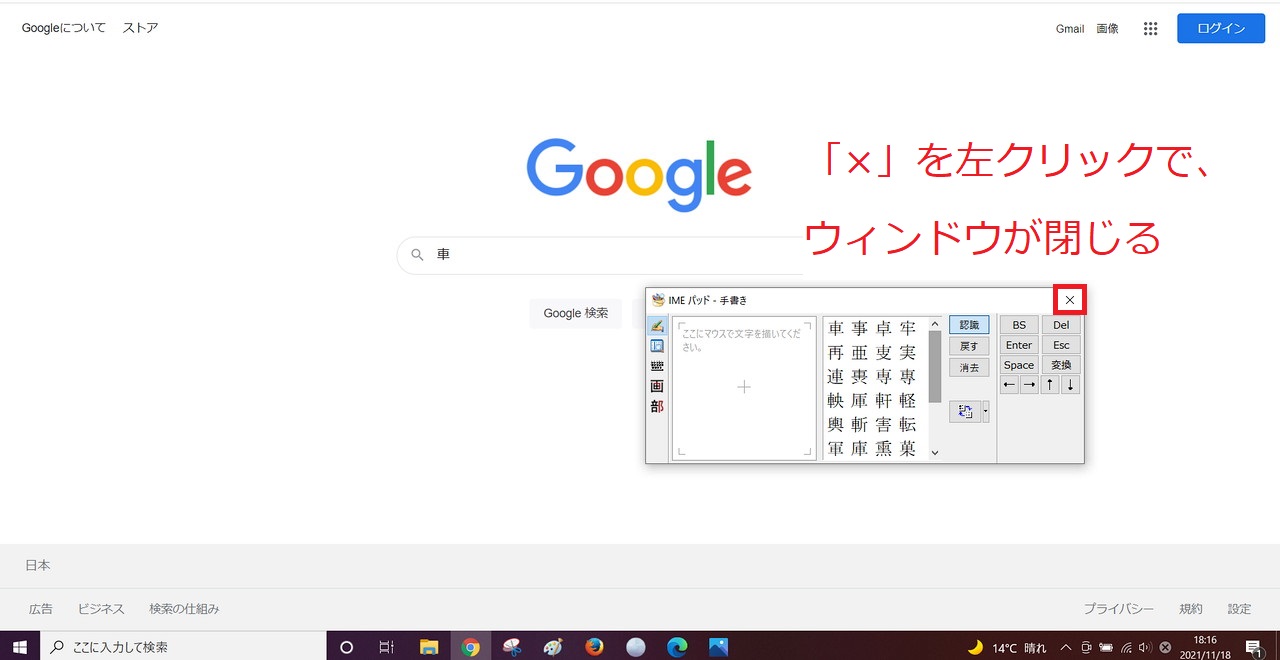Click the Chrome icon on taskbar

tap(470, 647)
